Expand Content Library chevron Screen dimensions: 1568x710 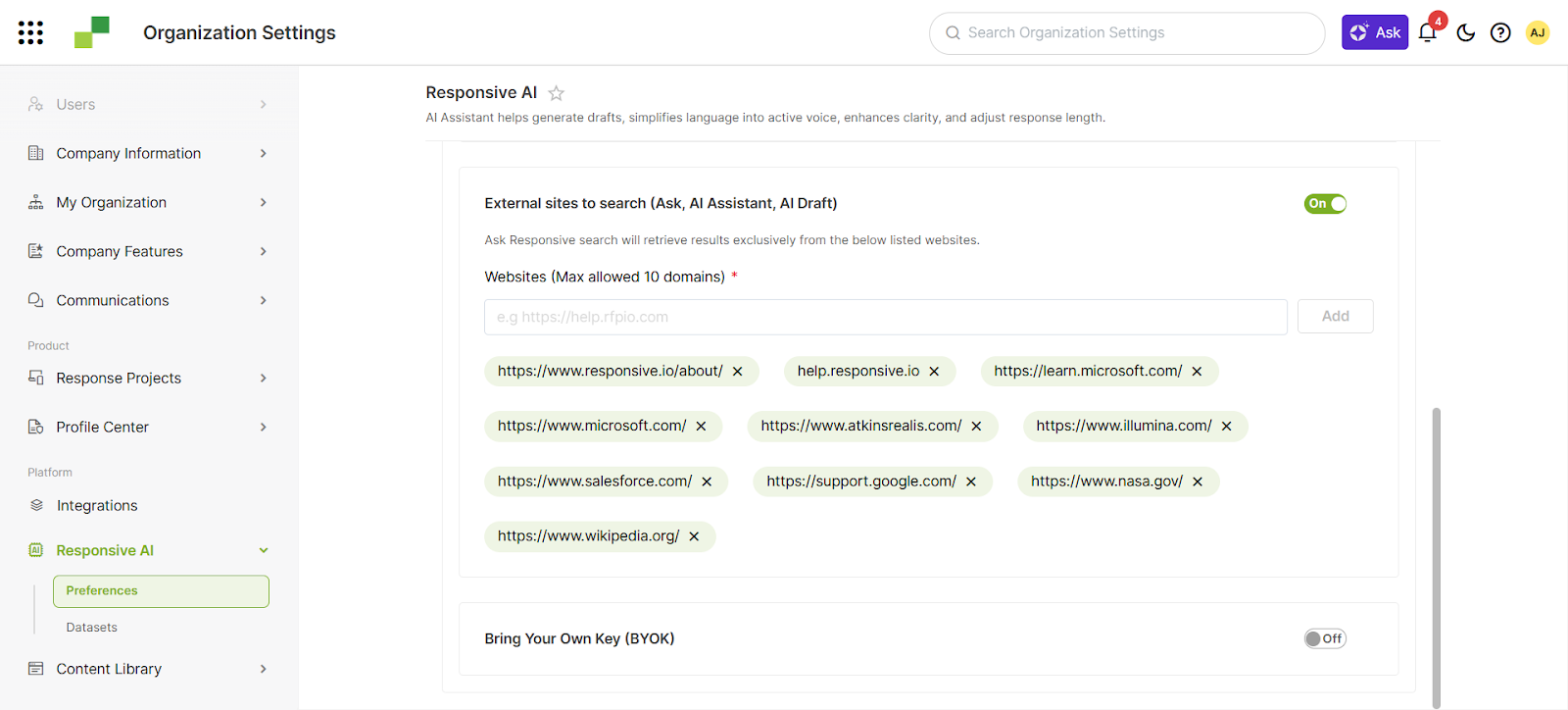pos(263,669)
